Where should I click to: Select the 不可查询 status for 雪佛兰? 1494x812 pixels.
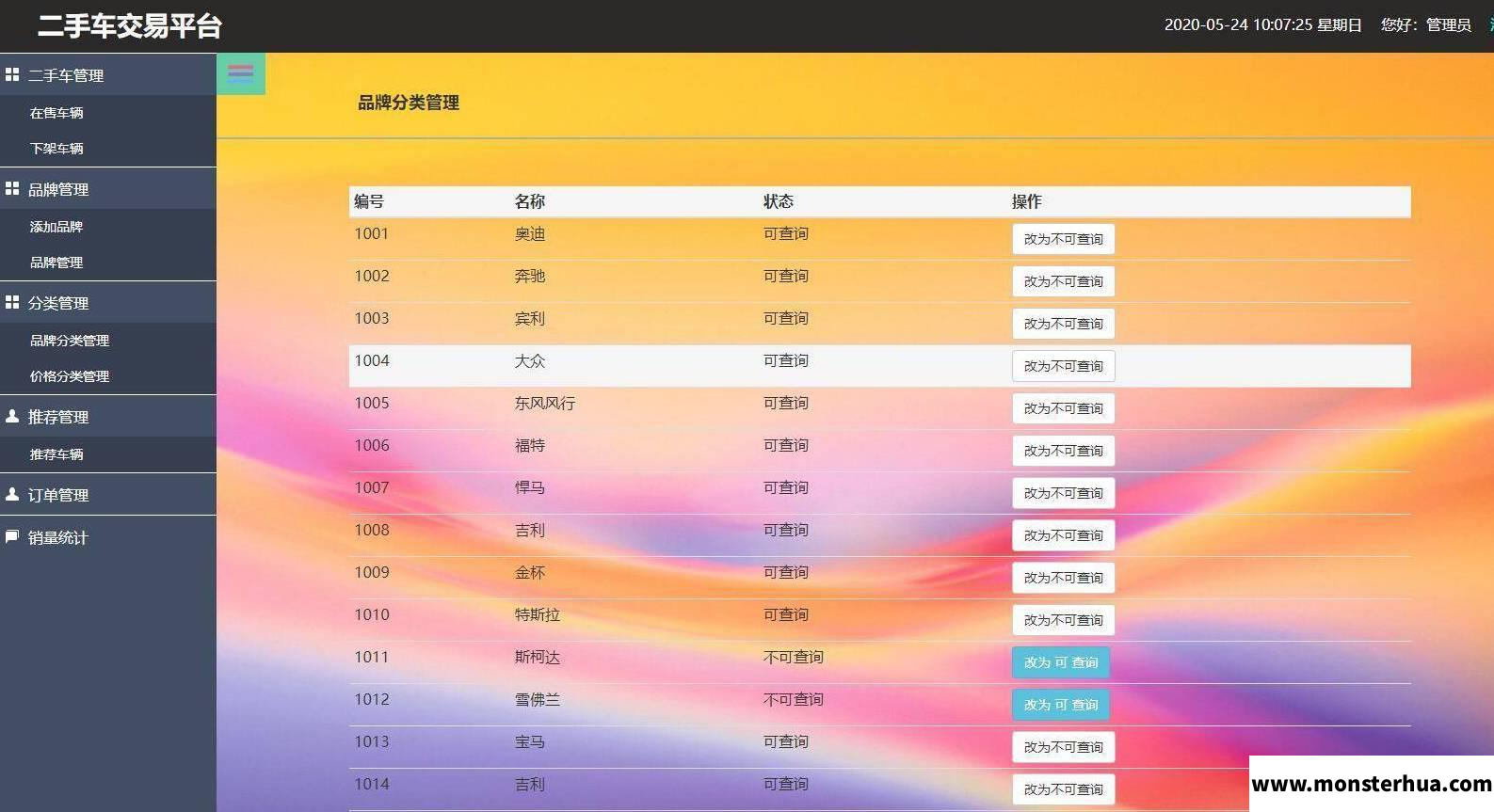pos(794,699)
